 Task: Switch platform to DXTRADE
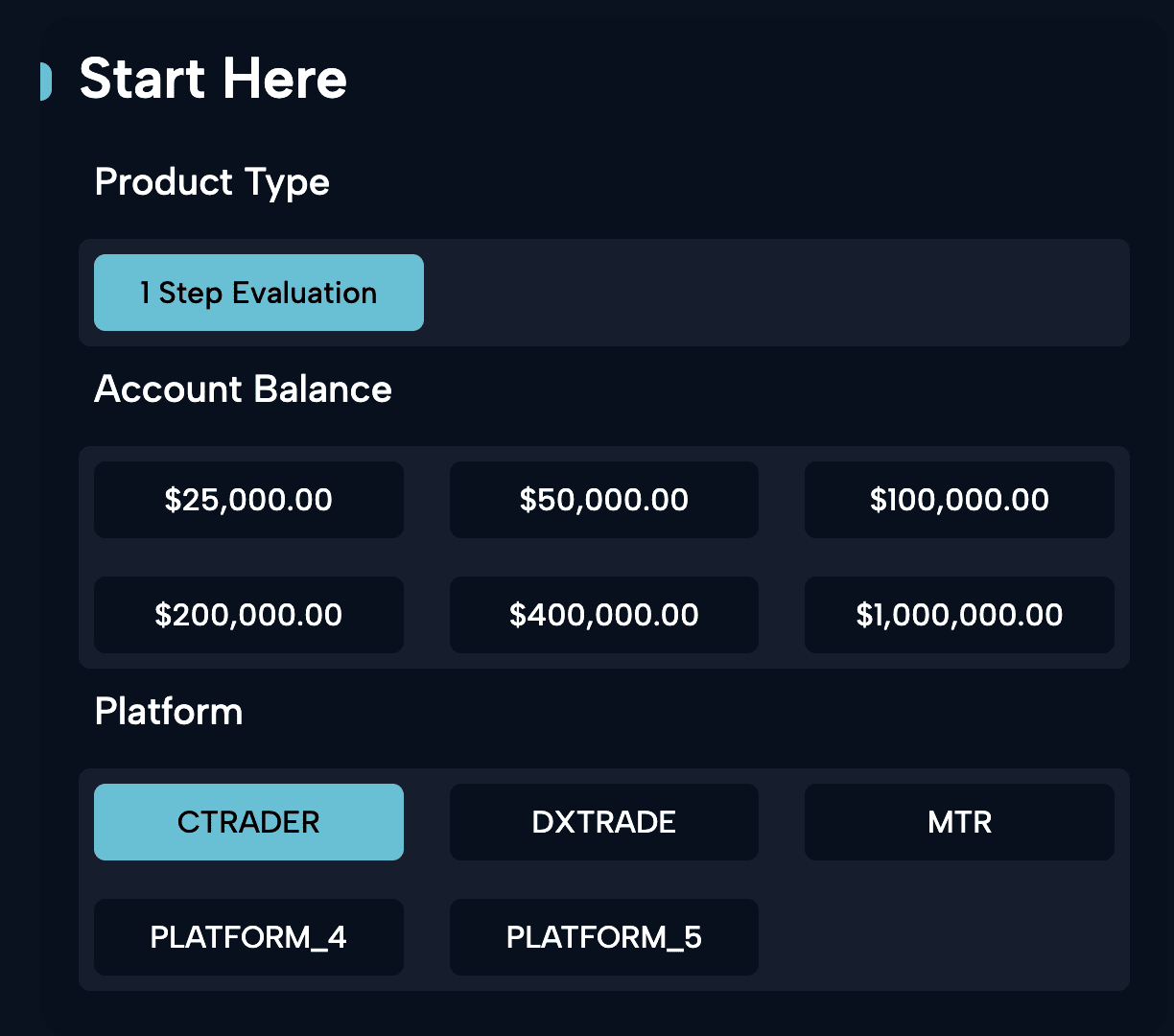click(604, 822)
